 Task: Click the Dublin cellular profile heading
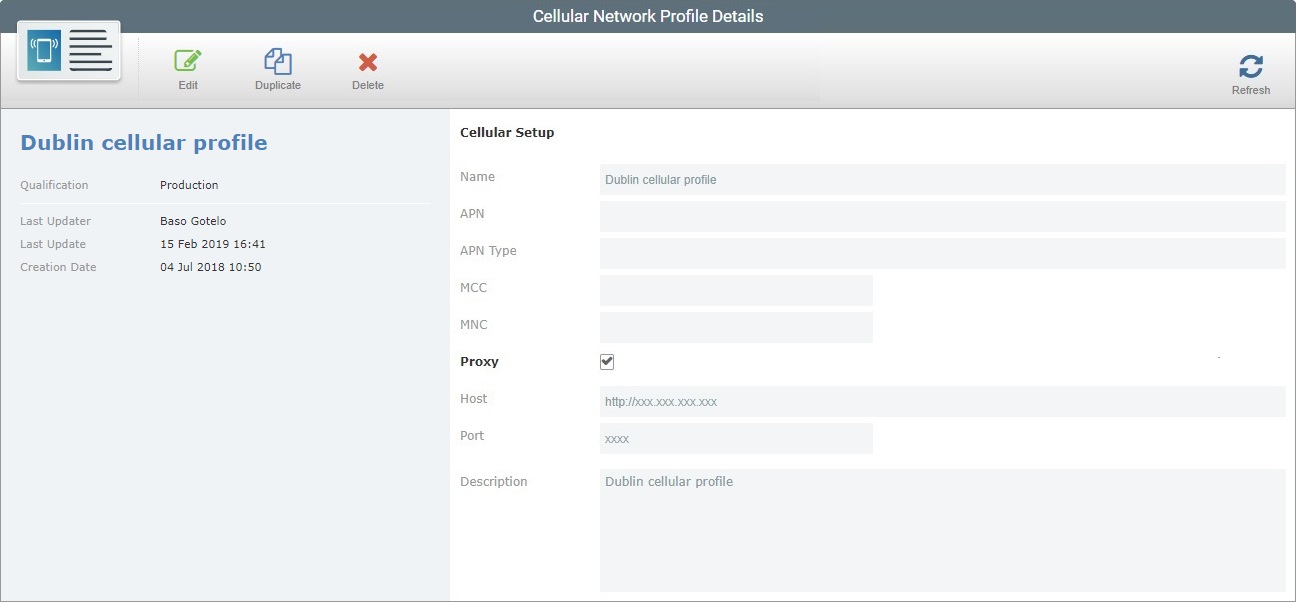pos(143,142)
